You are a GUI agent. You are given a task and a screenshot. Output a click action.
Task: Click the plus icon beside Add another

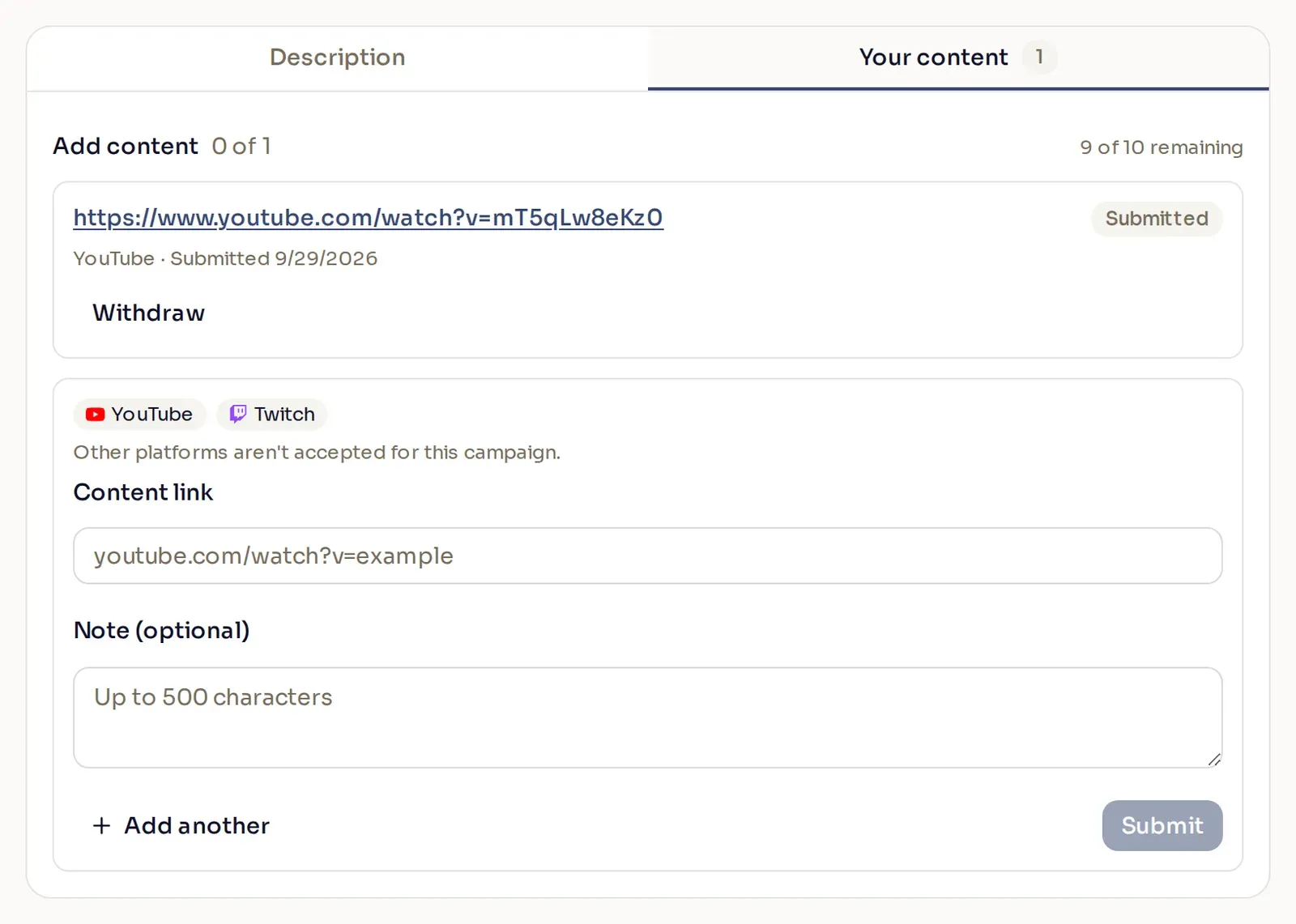(101, 825)
